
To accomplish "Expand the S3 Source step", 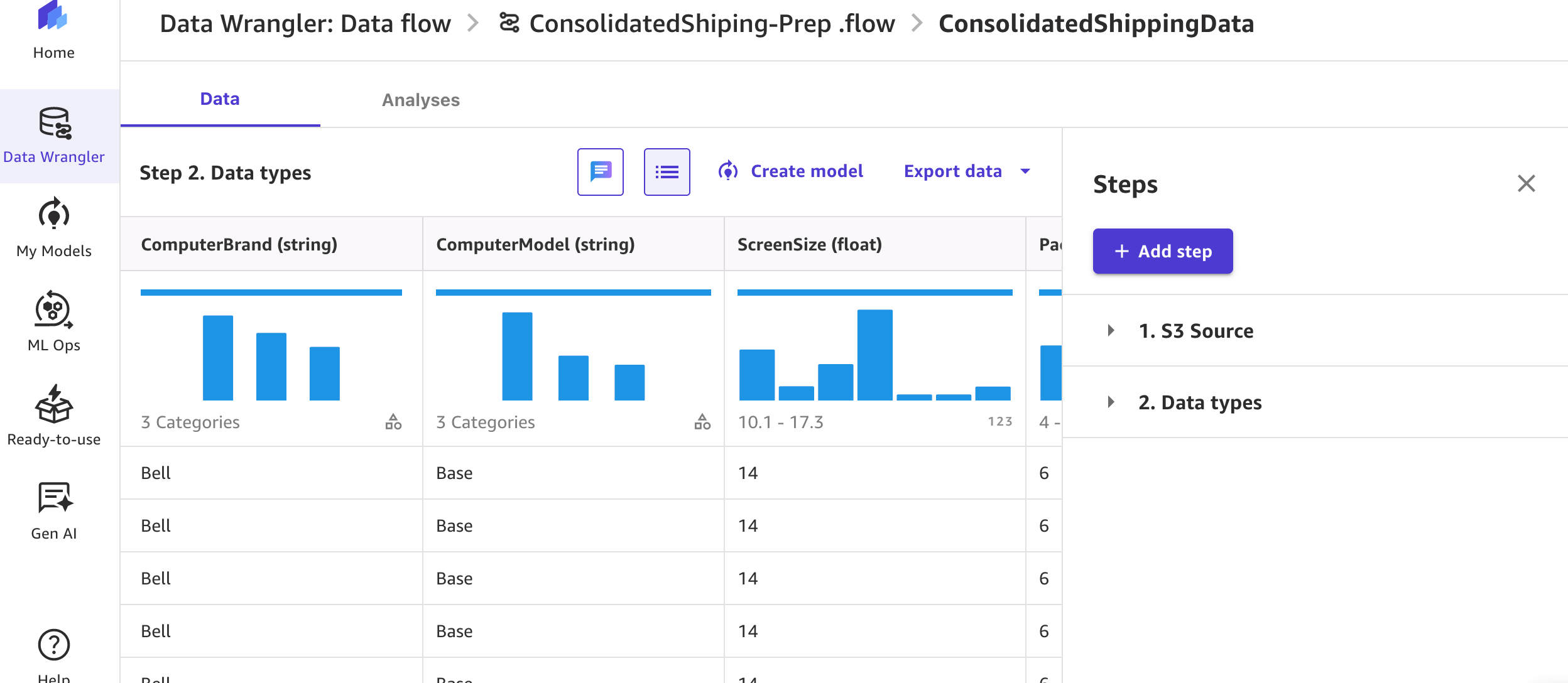I will pos(1111,331).
